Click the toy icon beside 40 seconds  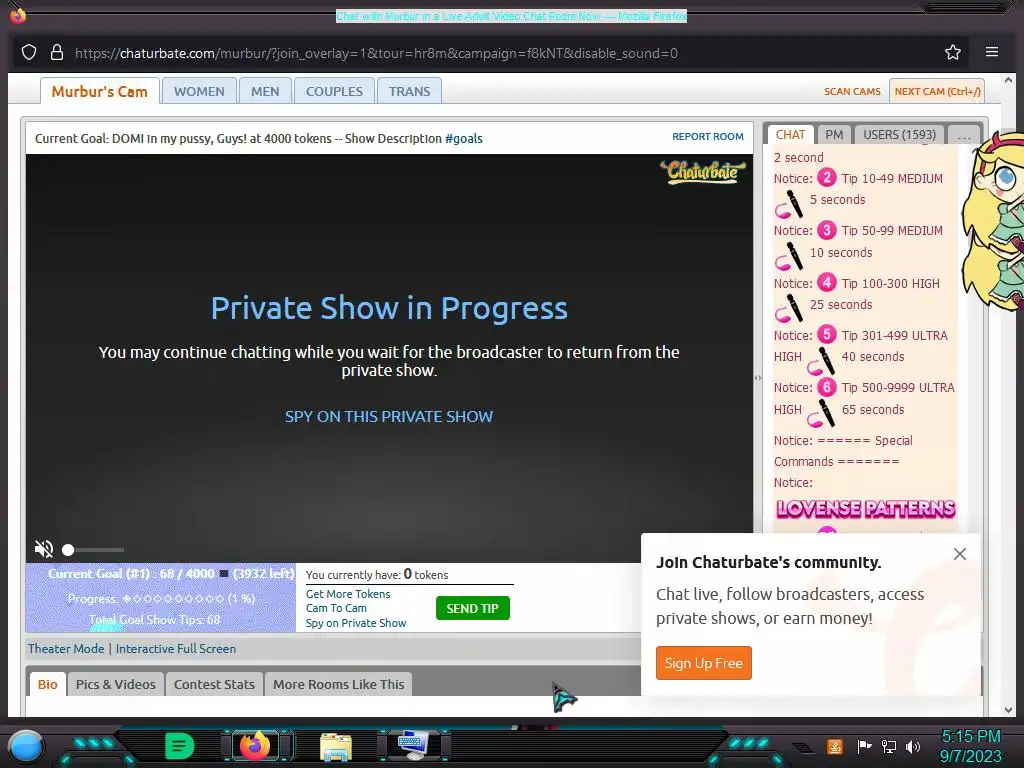tap(821, 361)
